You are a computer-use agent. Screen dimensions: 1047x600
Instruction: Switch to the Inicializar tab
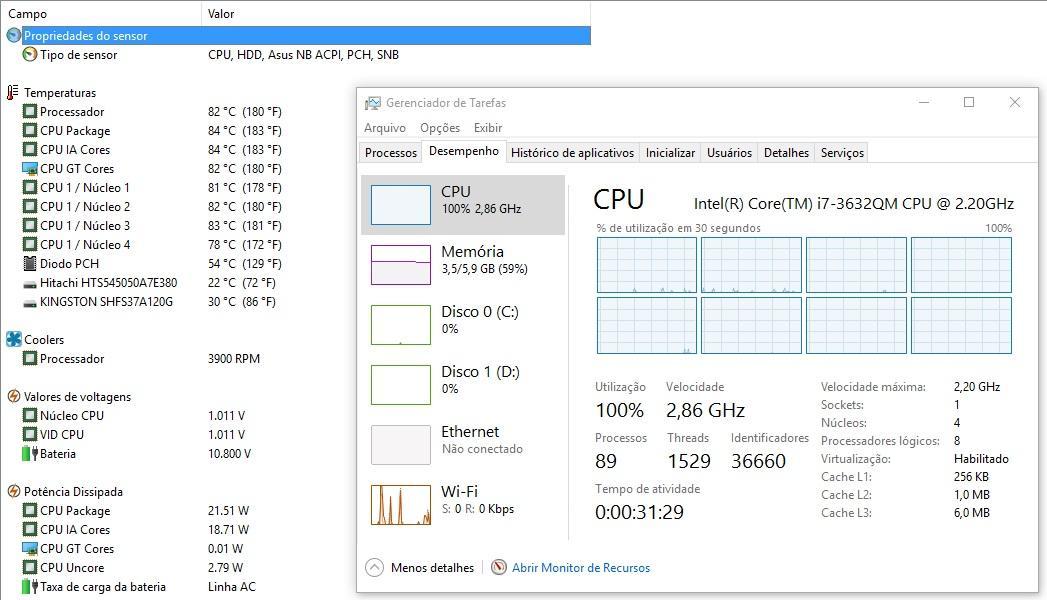coord(670,153)
